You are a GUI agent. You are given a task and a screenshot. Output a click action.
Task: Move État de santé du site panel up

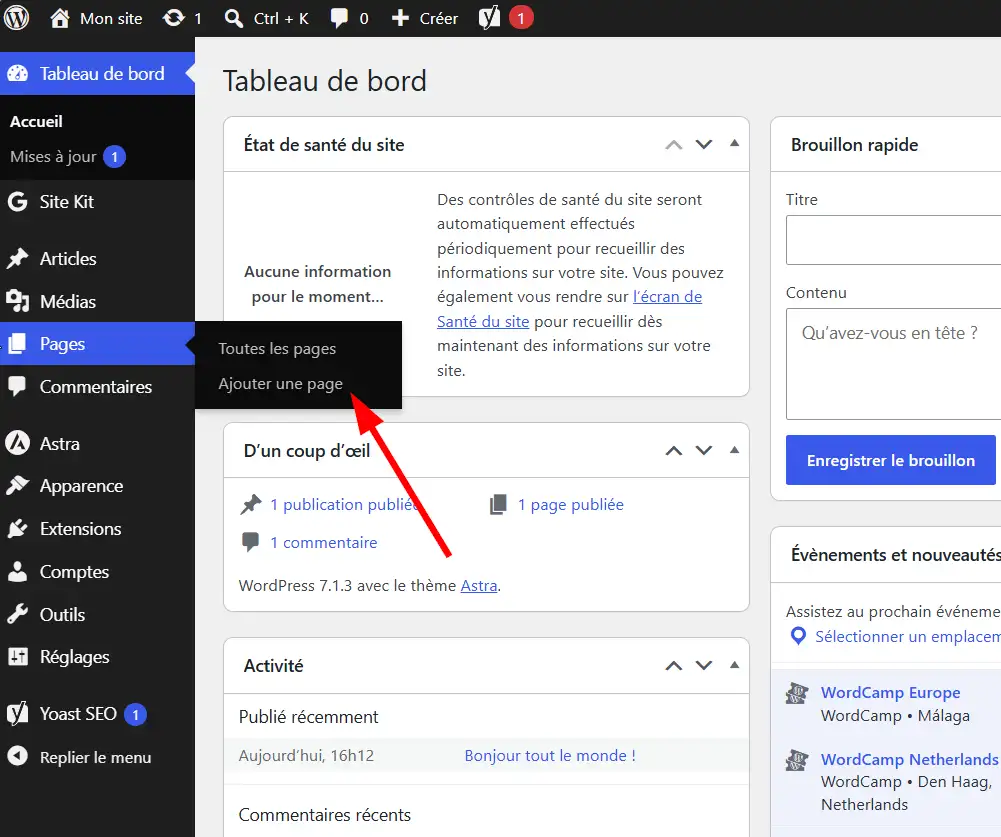(674, 145)
